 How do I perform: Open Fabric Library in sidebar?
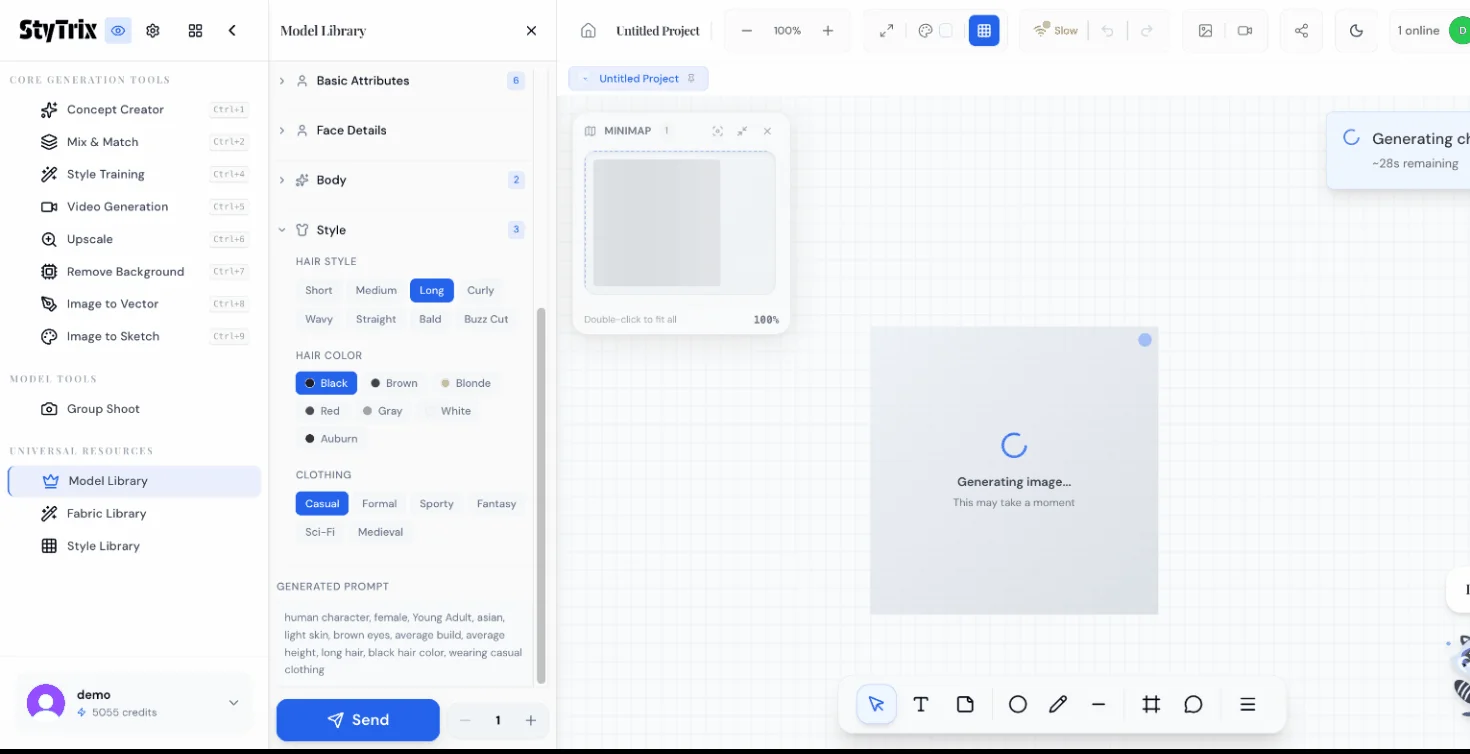click(106, 514)
